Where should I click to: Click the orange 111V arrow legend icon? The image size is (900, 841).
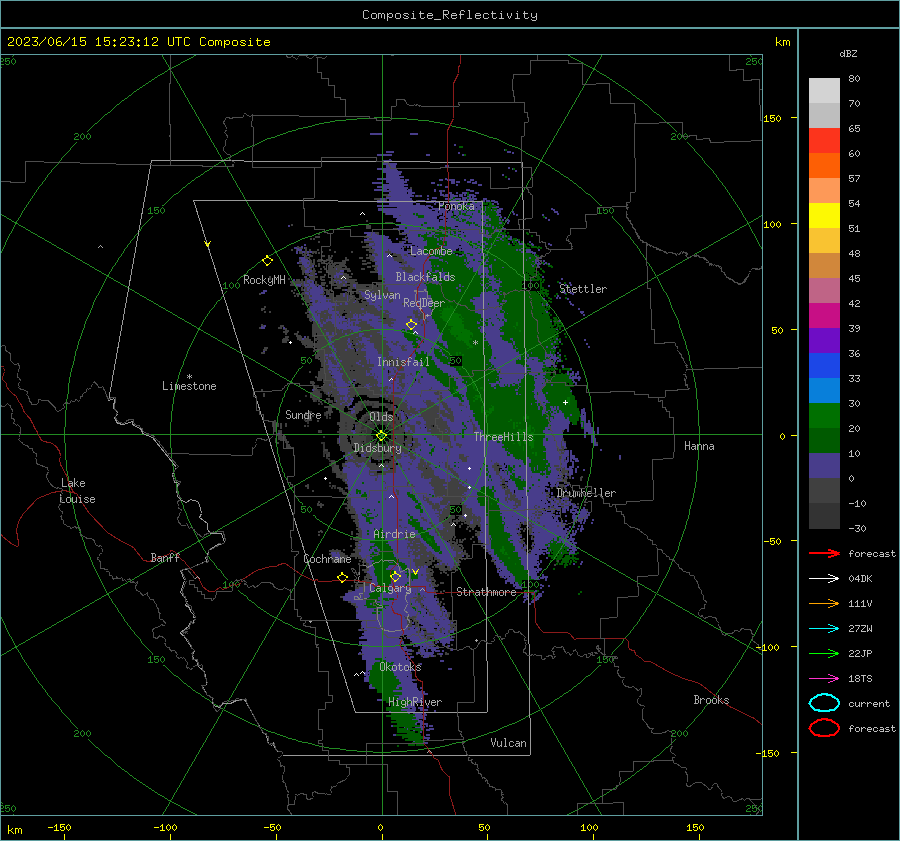(824, 603)
